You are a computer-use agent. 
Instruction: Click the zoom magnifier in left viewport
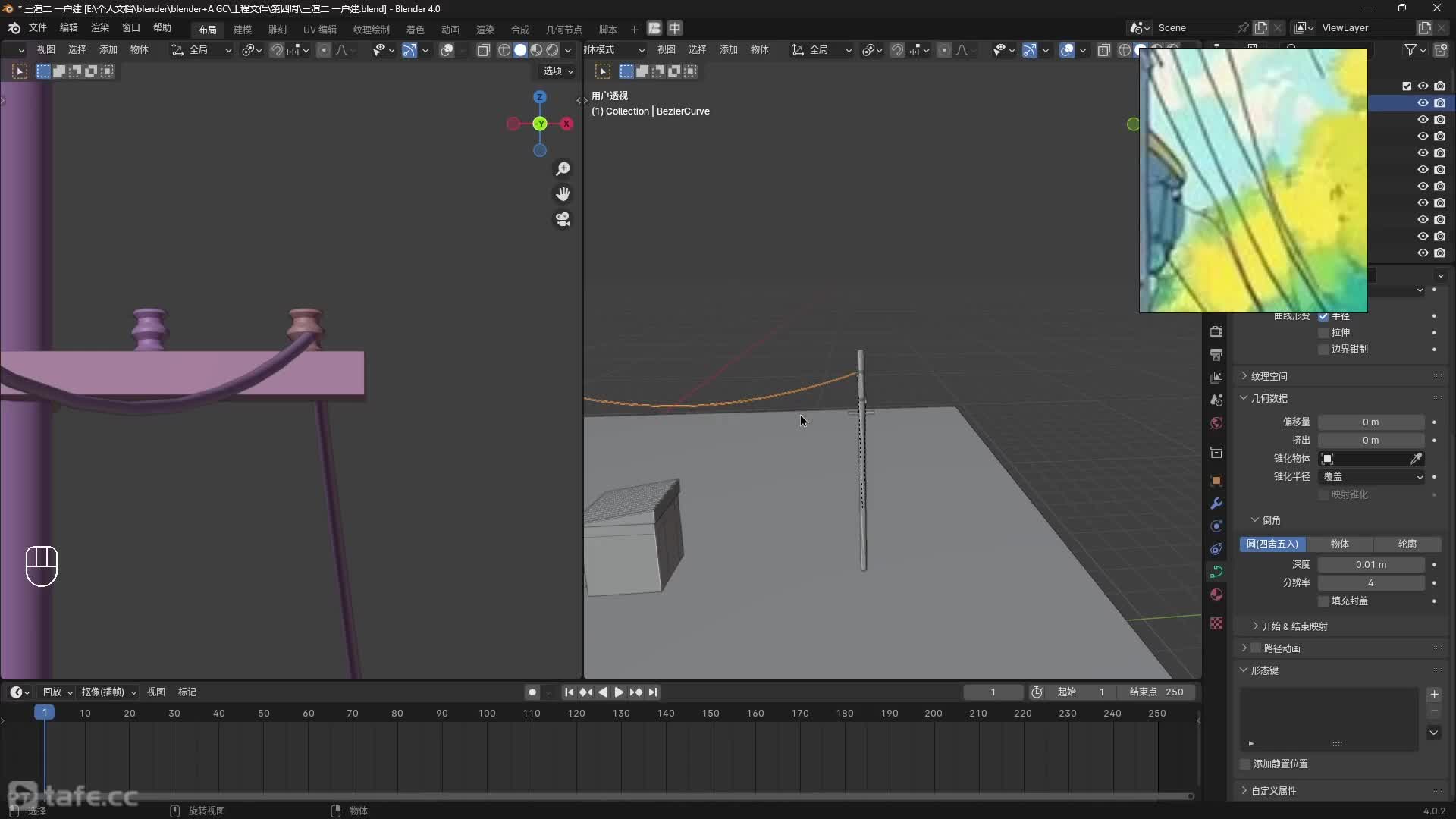coord(563,168)
